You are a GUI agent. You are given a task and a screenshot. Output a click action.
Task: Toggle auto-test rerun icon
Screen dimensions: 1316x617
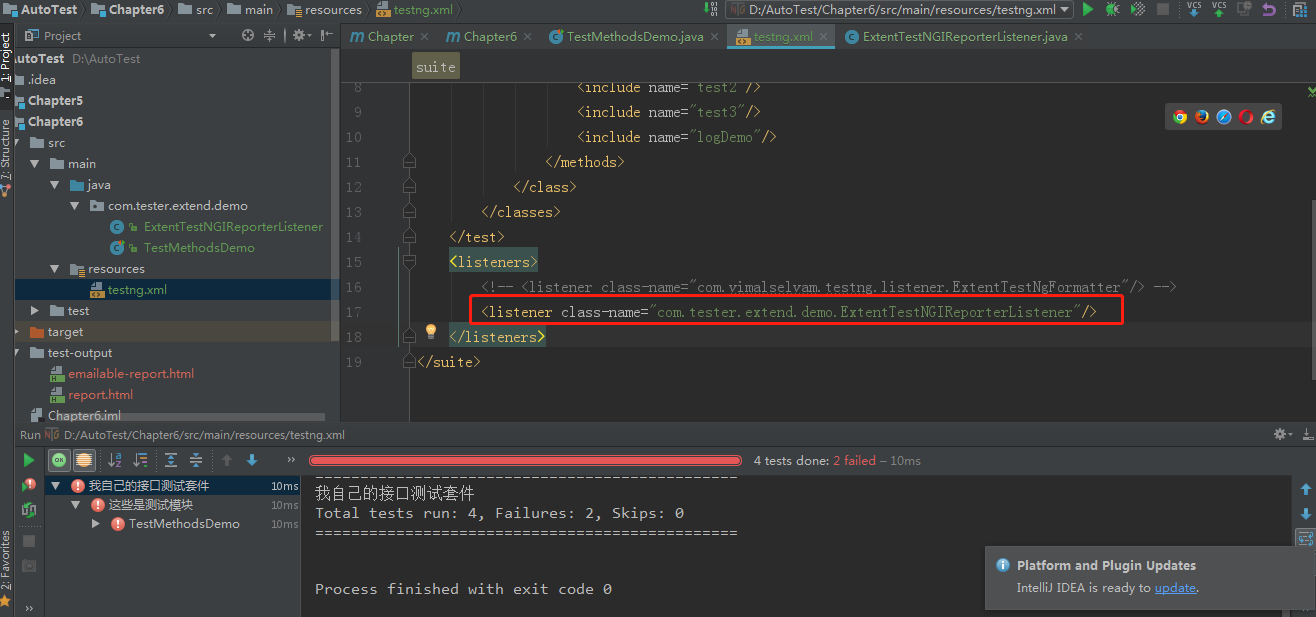pyautogui.click(x=29, y=510)
